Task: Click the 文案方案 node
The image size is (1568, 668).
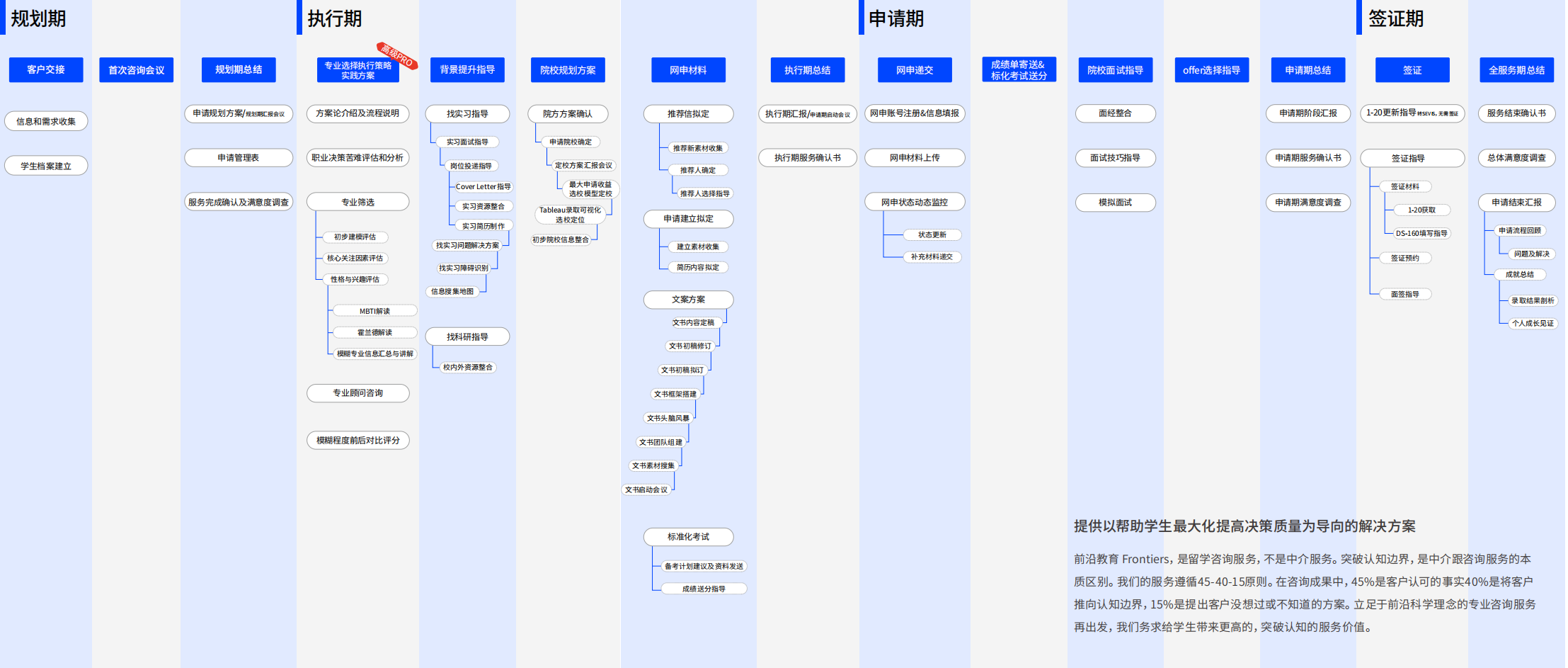Action: tap(688, 300)
